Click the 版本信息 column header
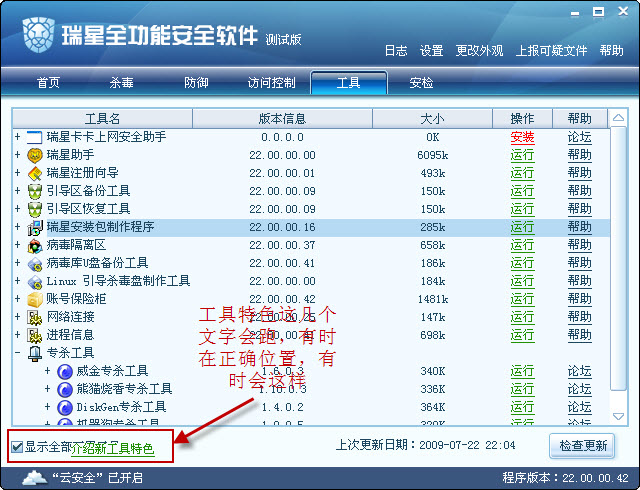This screenshot has height=490, width=640. pos(282,119)
